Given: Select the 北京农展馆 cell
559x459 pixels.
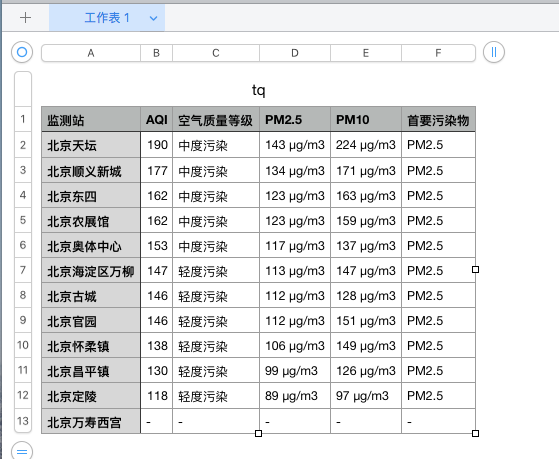Looking at the screenshot, I should 91,220.
